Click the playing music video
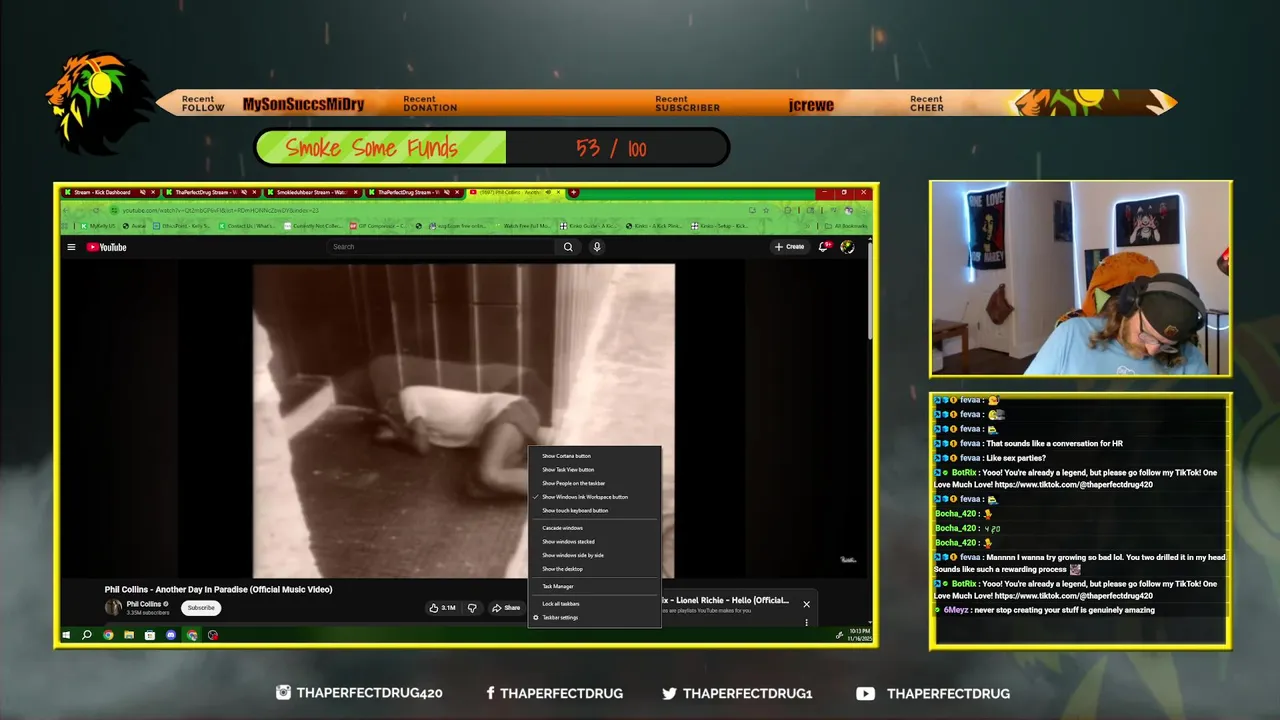The height and width of the screenshot is (720, 1280). (463, 420)
